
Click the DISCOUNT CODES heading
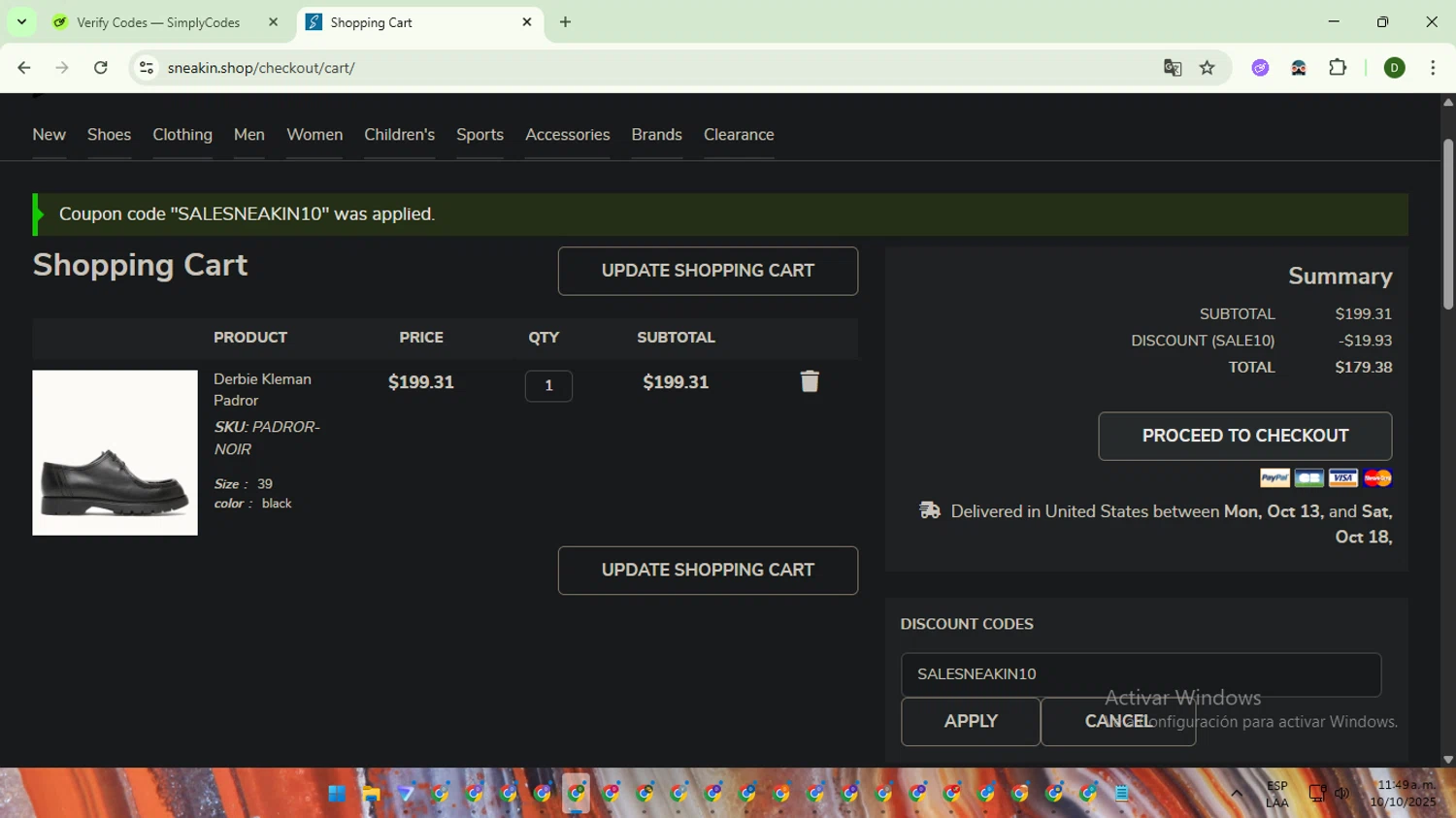tap(967, 624)
